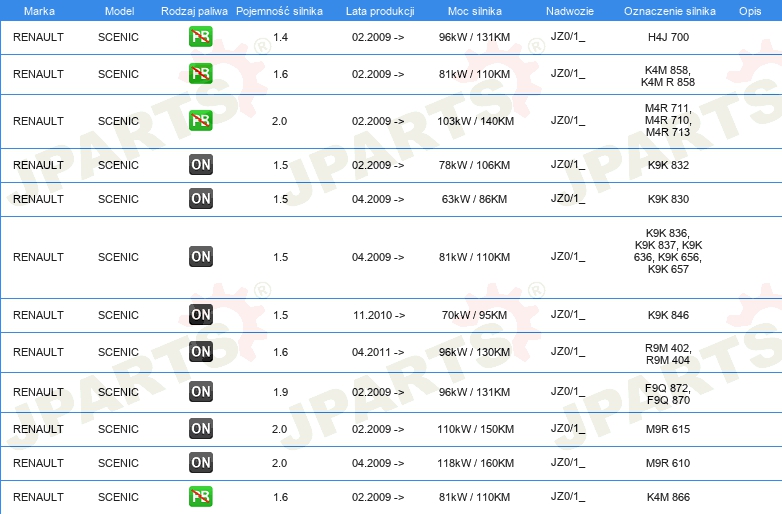The height and width of the screenshot is (514, 782).
Task: Click RENAULT in the M9R 610 row
Action: [x=38, y=463]
